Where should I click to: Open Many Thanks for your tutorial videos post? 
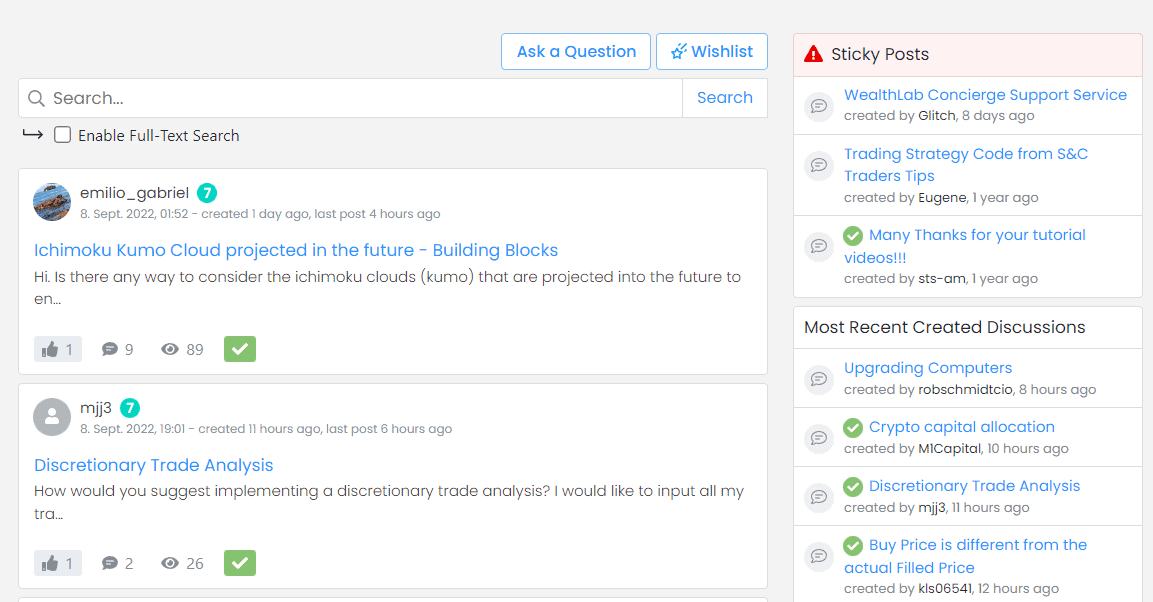pyautogui.click(x=977, y=235)
